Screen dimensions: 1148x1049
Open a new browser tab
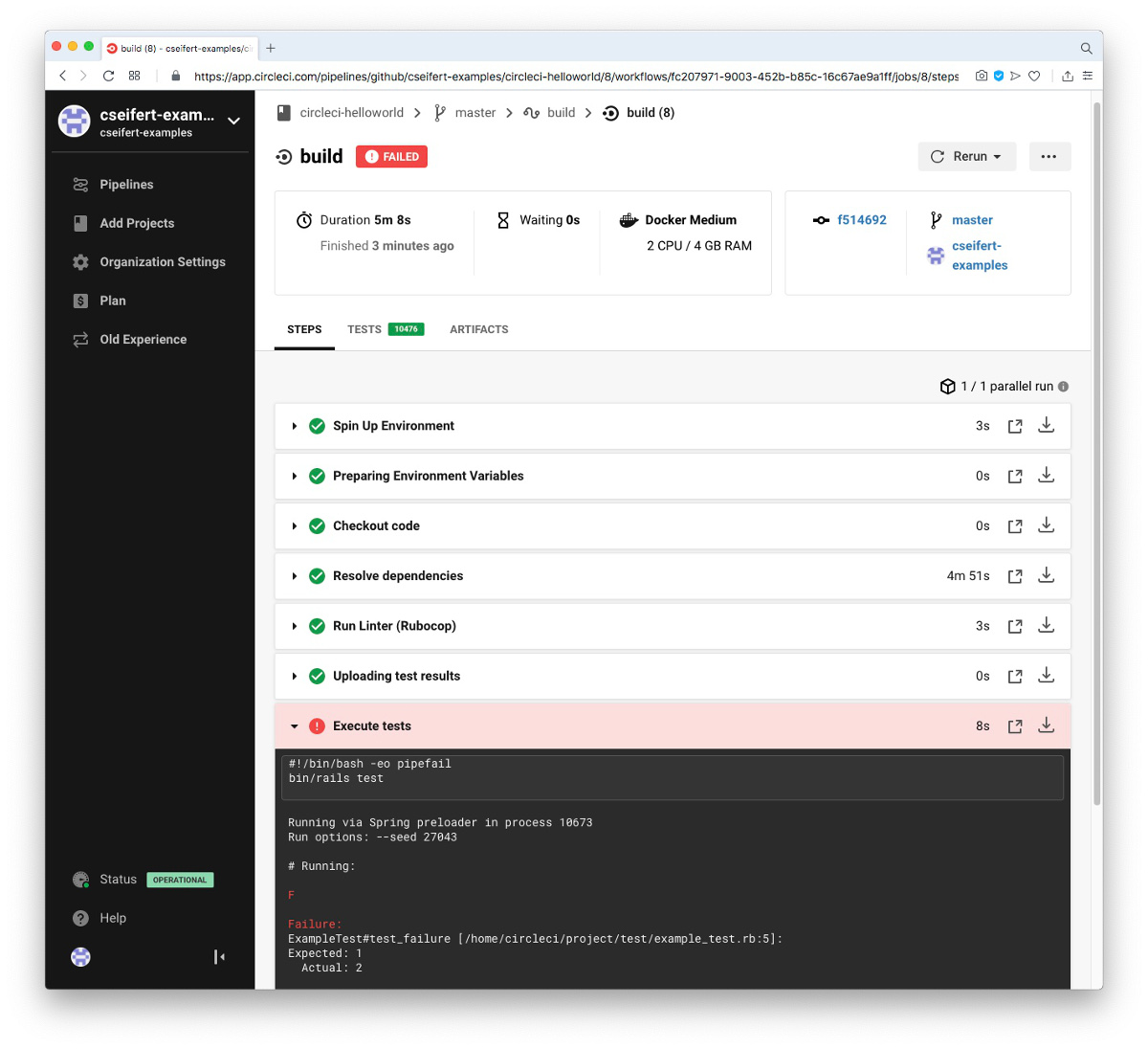click(x=271, y=48)
